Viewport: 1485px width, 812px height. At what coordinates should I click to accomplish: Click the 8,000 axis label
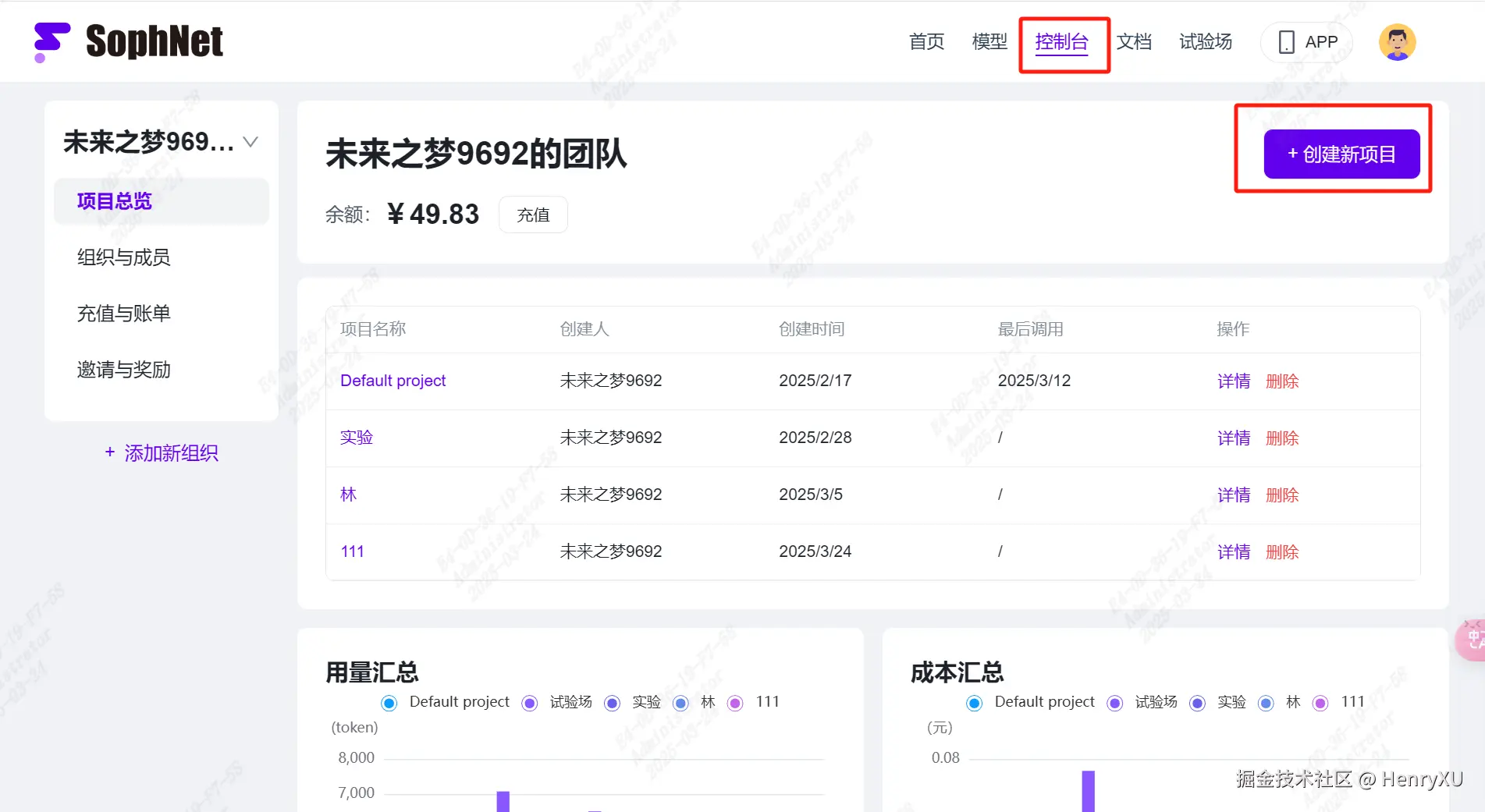click(x=356, y=758)
